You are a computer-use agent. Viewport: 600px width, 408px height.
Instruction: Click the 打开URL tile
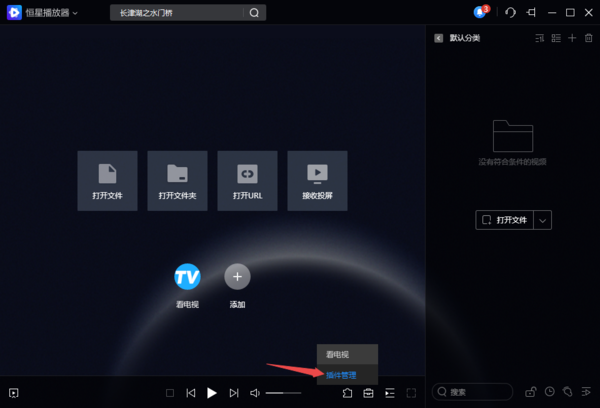(x=247, y=181)
